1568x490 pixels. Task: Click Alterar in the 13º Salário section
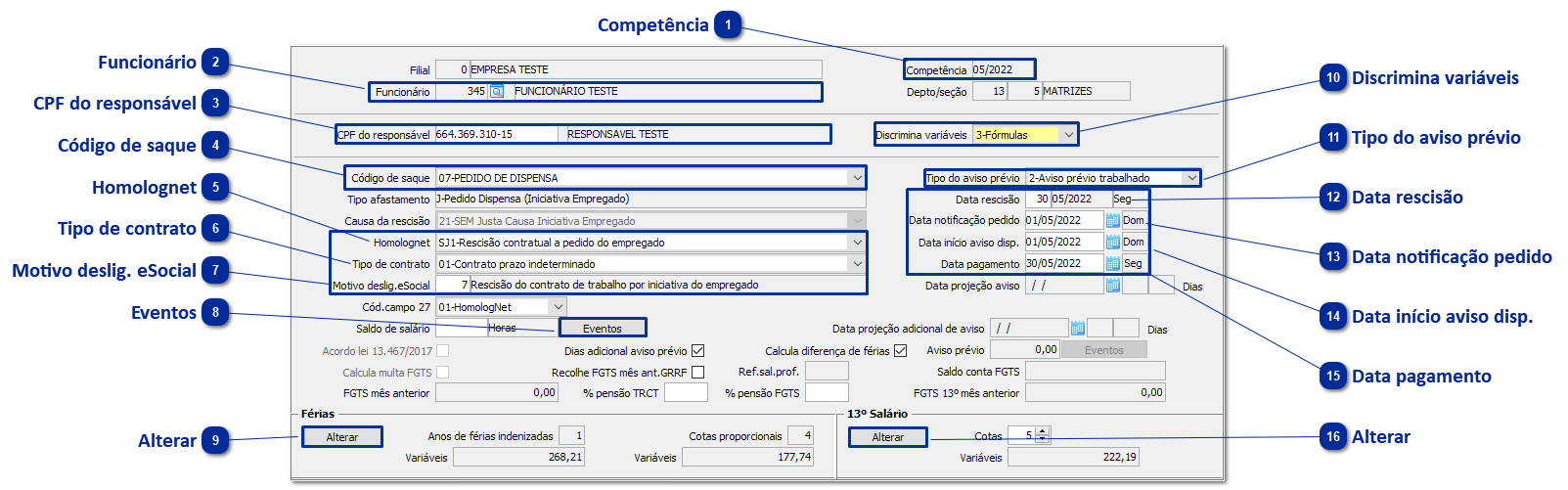click(888, 437)
